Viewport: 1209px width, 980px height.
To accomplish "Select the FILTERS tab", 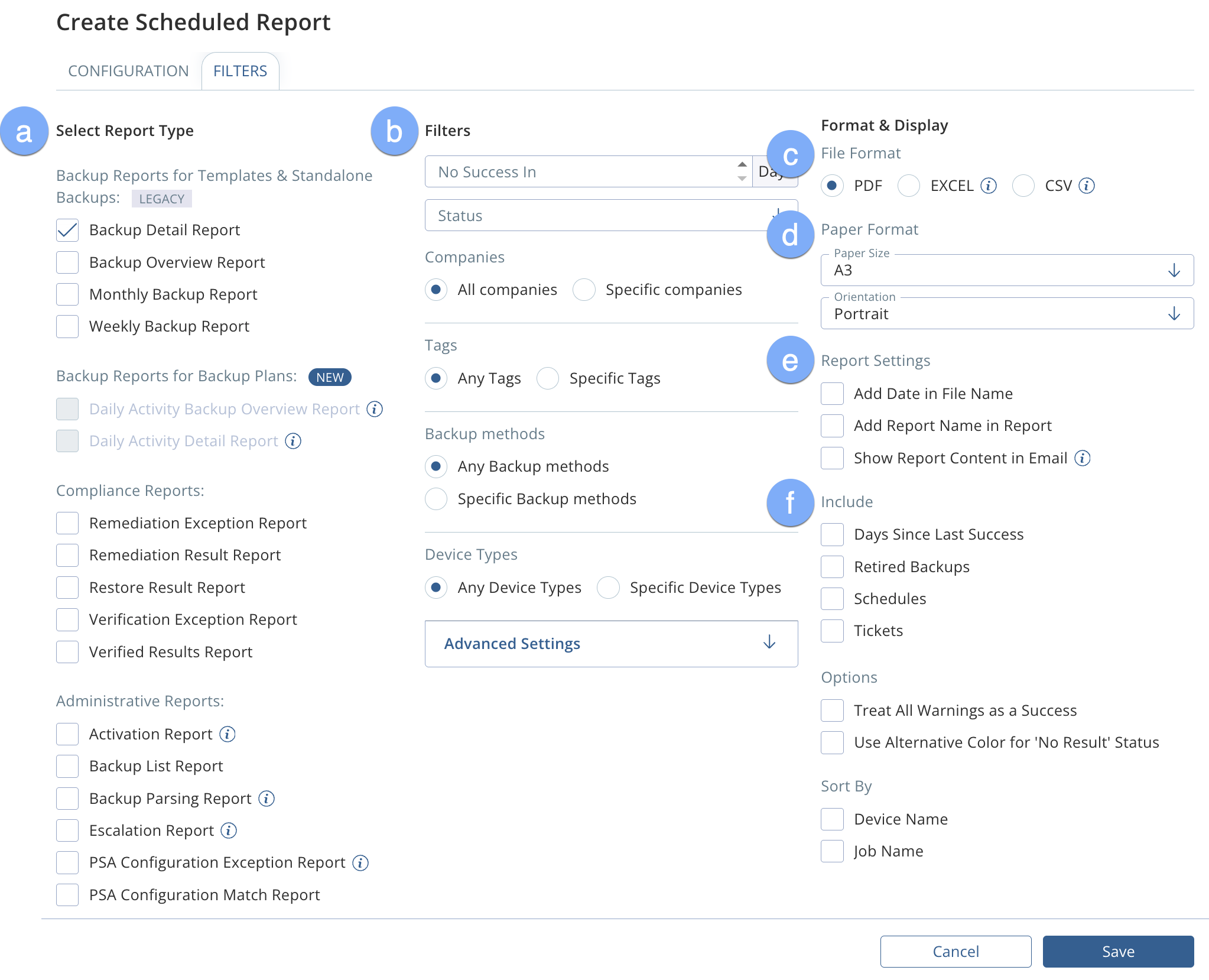I will 240,71.
